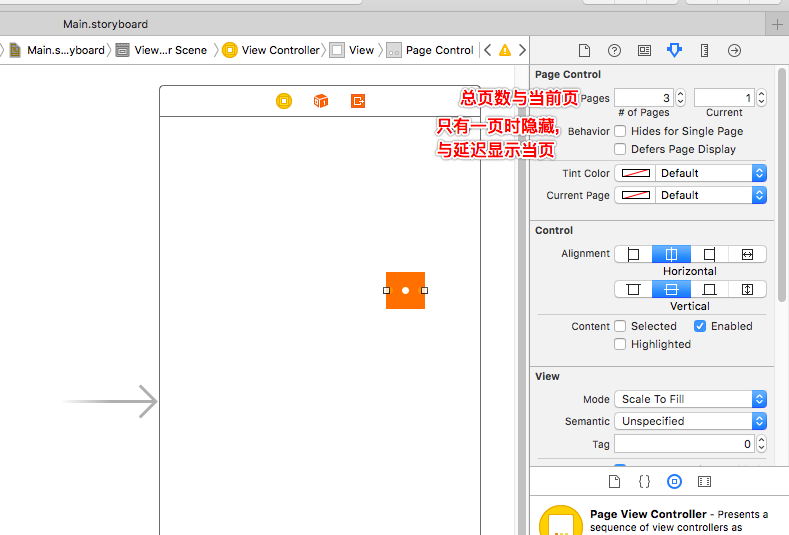The image size is (789, 535).
Task: Click the Tag input field
Action: pyautogui.click(x=685, y=444)
